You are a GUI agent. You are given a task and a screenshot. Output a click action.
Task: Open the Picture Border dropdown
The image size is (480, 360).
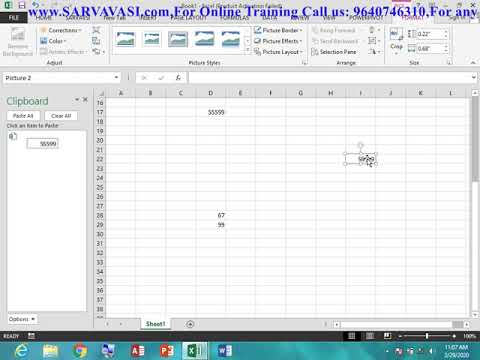pos(278,30)
